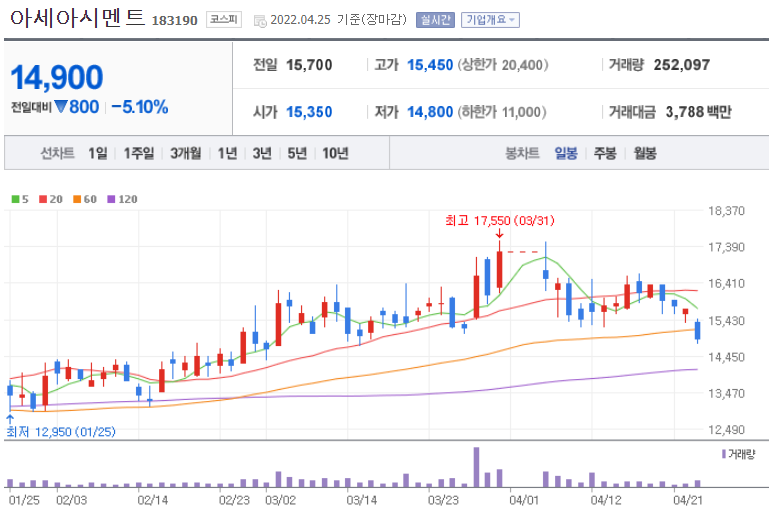Click the blue up arrow at lowest candle

click(x=10, y=419)
